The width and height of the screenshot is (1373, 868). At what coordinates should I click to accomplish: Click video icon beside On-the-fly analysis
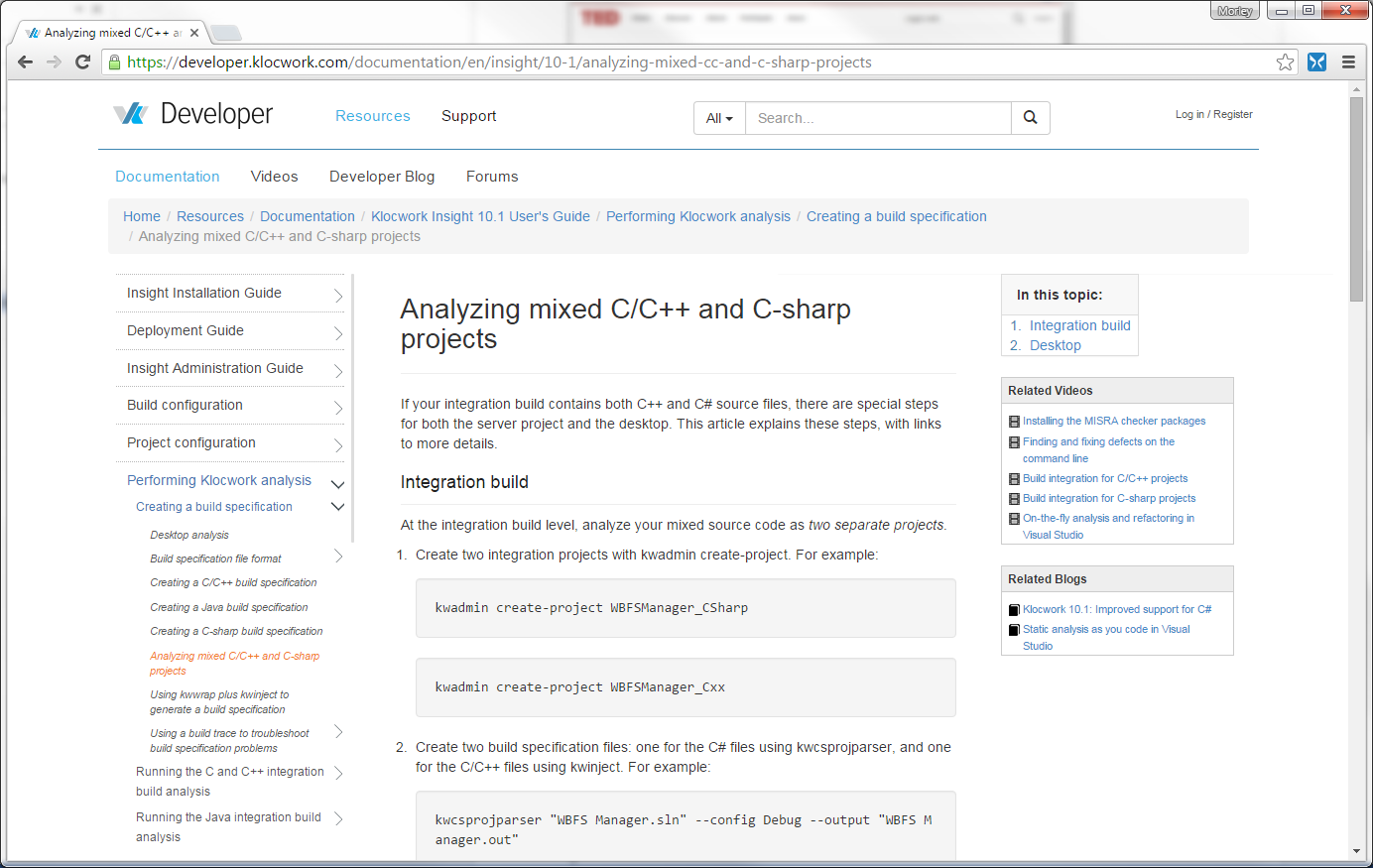(x=1014, y=519)
